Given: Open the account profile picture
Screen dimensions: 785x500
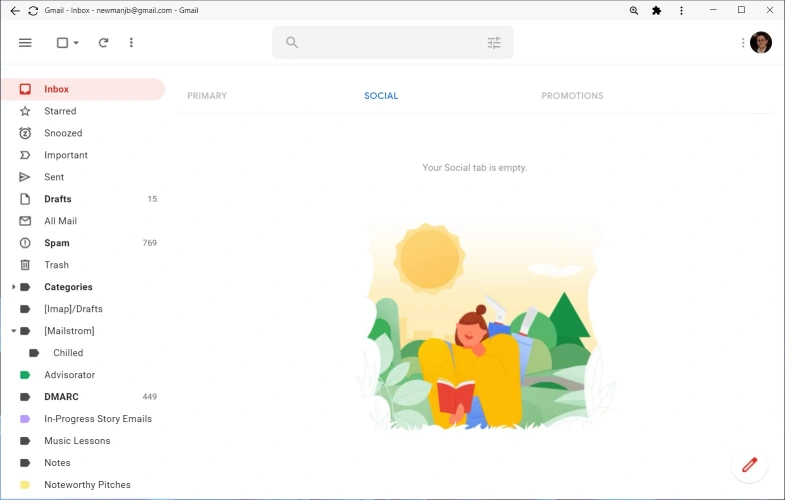Looking at the screenshot, I should point(761,42).
